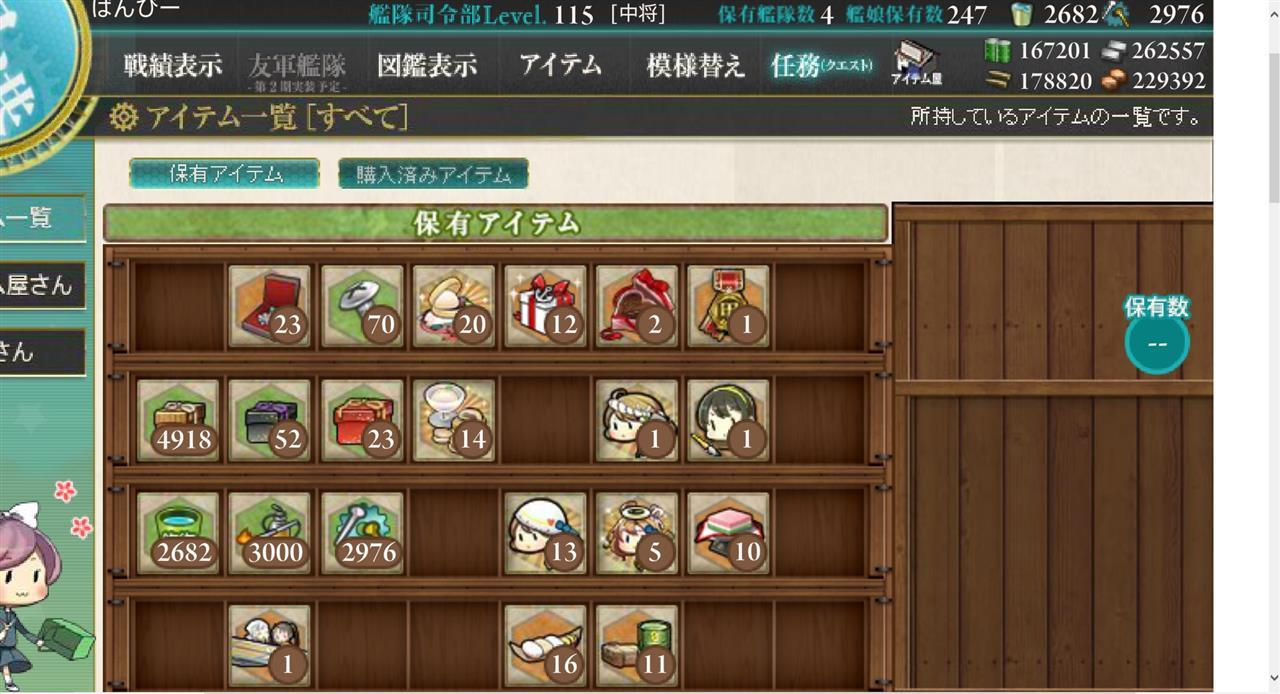Viewport: 1280px width, 694px height.
Task: Open the アイテム menu
Action: (561, 66)
